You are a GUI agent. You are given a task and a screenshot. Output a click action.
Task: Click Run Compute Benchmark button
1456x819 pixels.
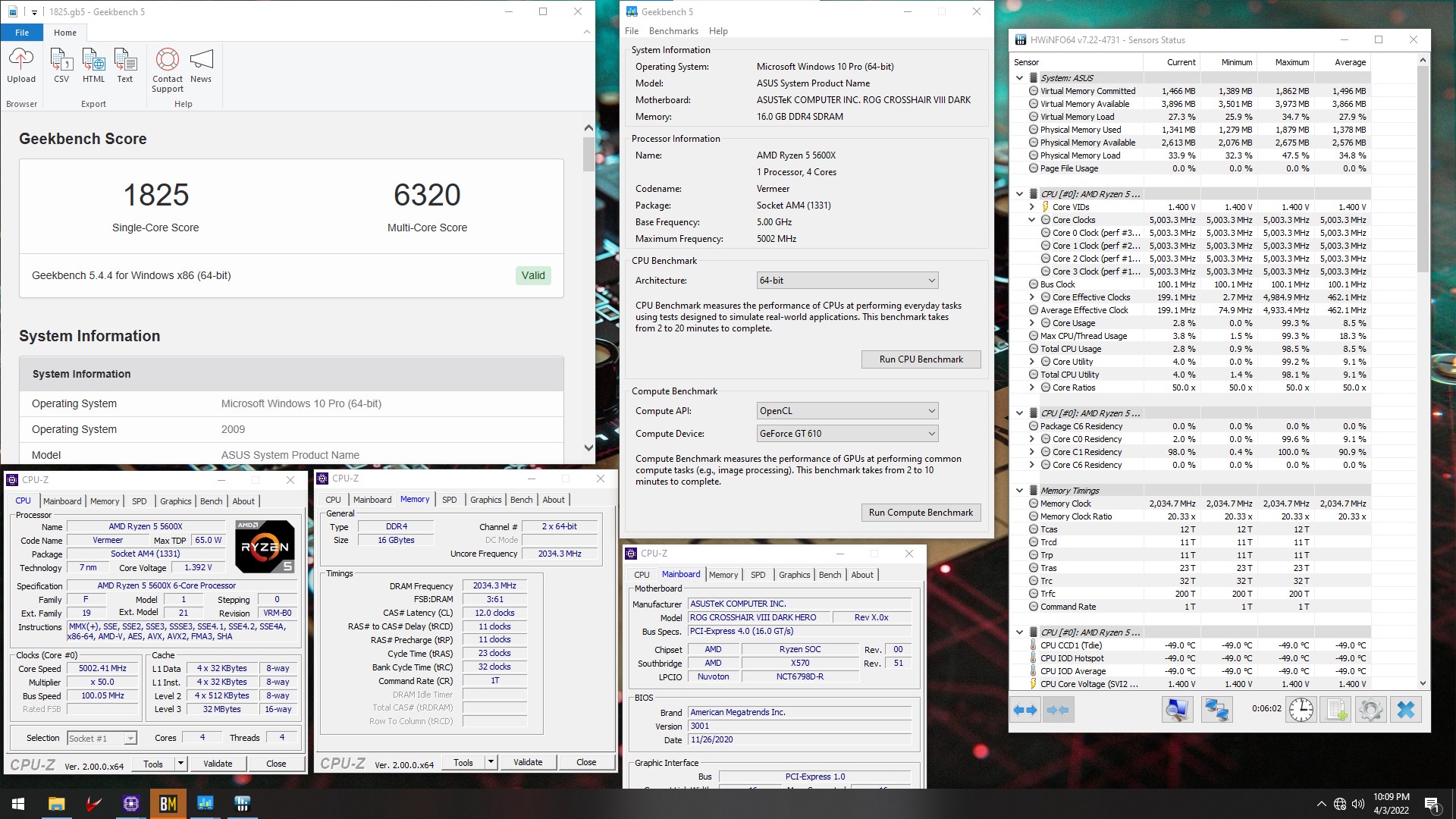pyautogui.click(x=921, y=513)
